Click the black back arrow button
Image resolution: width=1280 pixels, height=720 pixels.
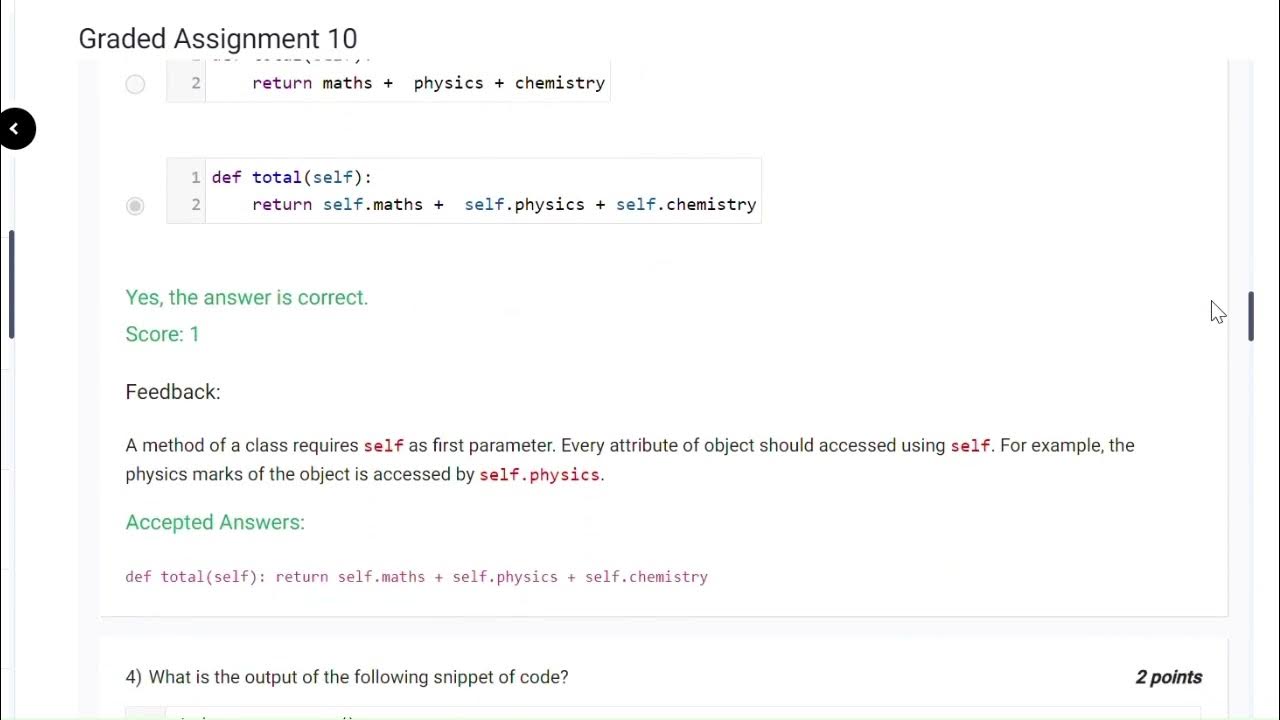(15, 128)
